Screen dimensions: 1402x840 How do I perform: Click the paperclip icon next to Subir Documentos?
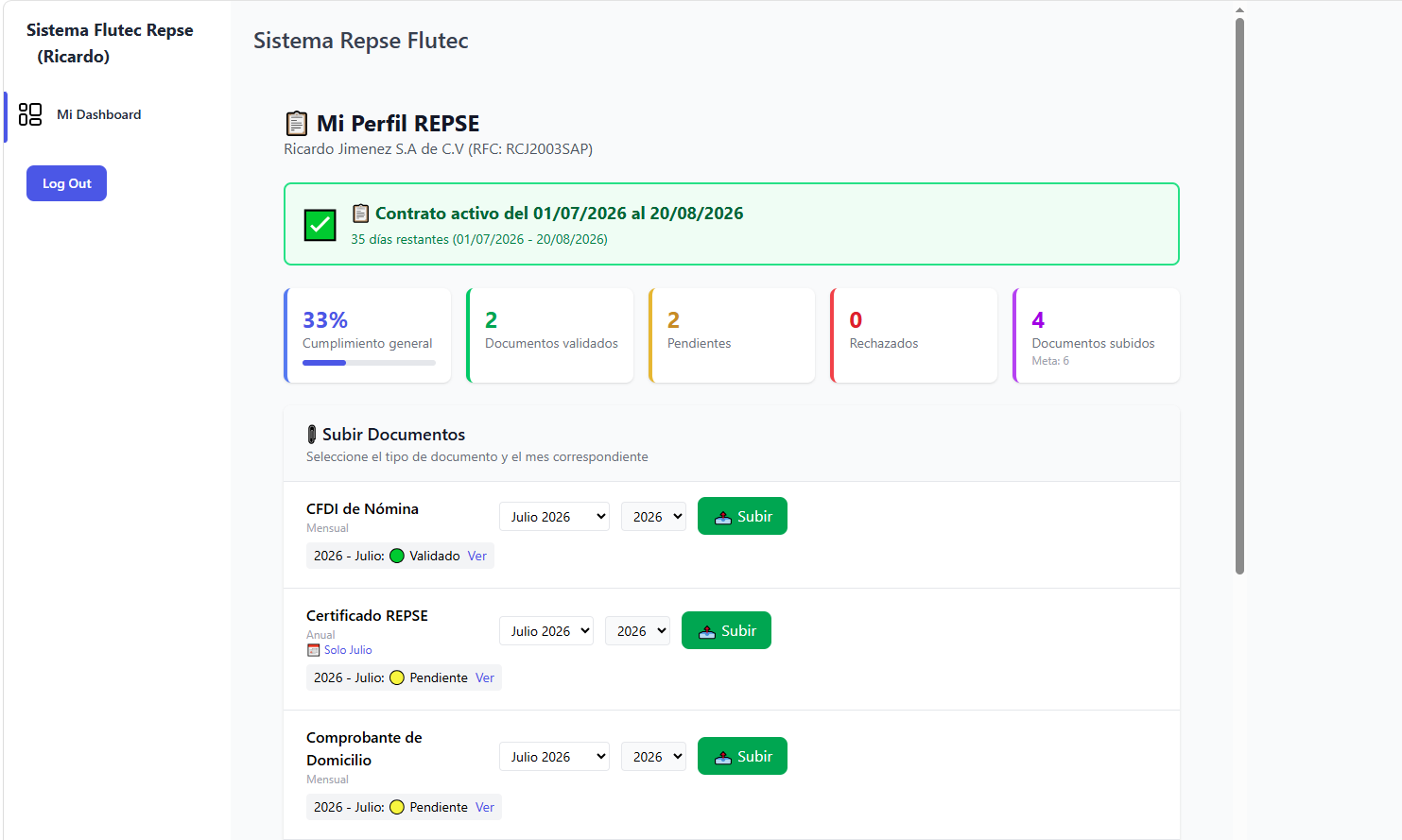[x=312, y=435]
